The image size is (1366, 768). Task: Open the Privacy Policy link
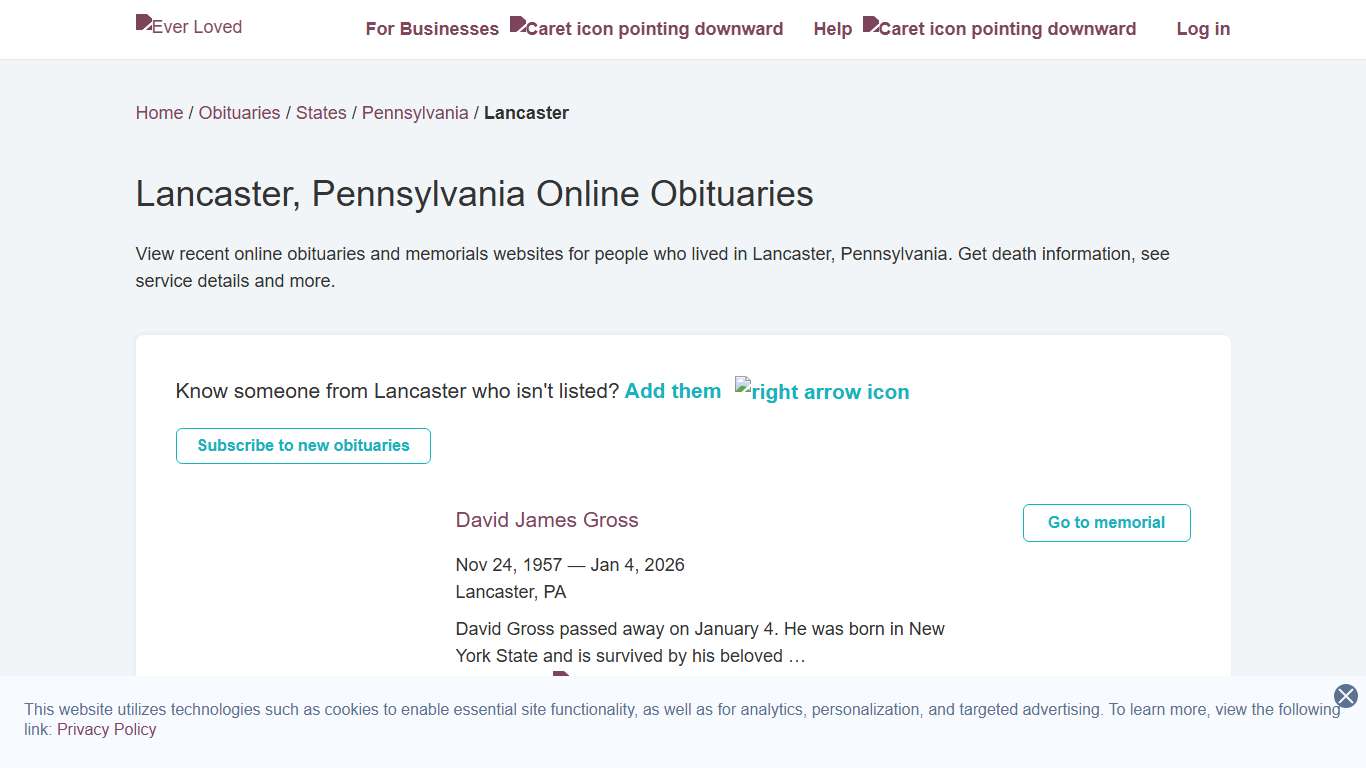(107, 729)
